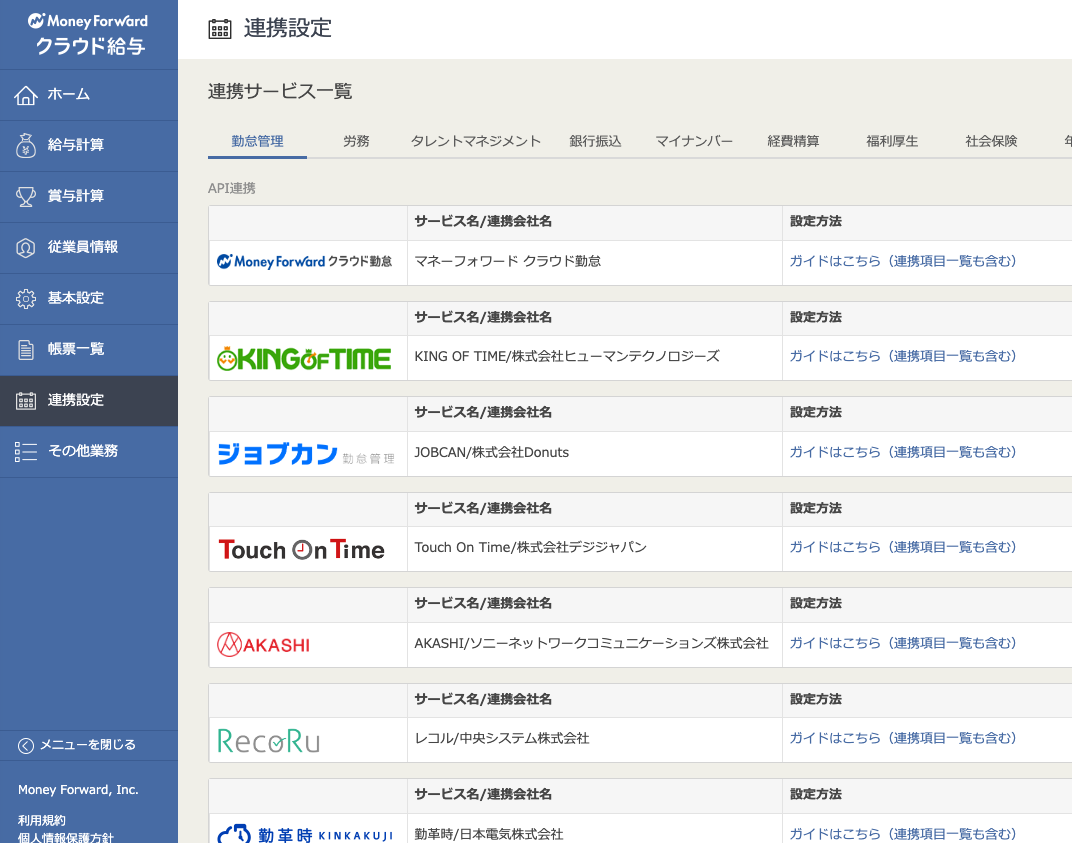
Task: Open the マイナンバー tab
Action: click(x=694, y=142)
